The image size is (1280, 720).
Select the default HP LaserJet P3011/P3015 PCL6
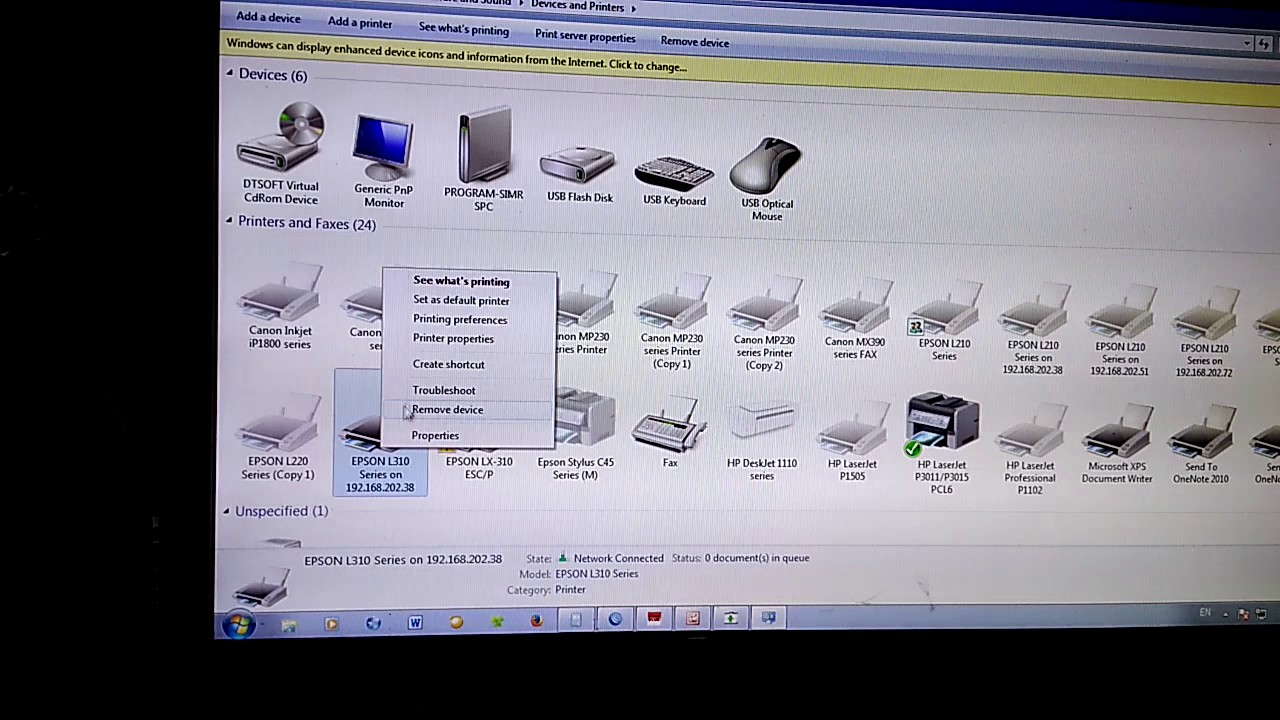coord(941,443)
